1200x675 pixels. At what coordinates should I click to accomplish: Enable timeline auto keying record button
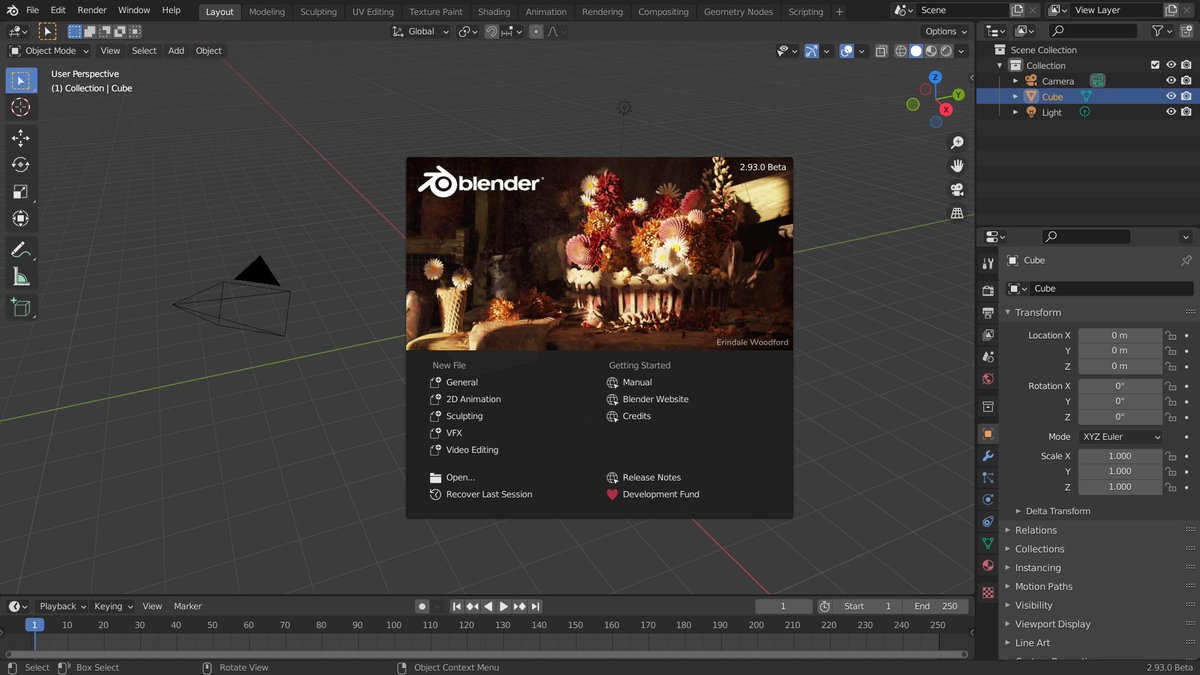pos(422,606)
